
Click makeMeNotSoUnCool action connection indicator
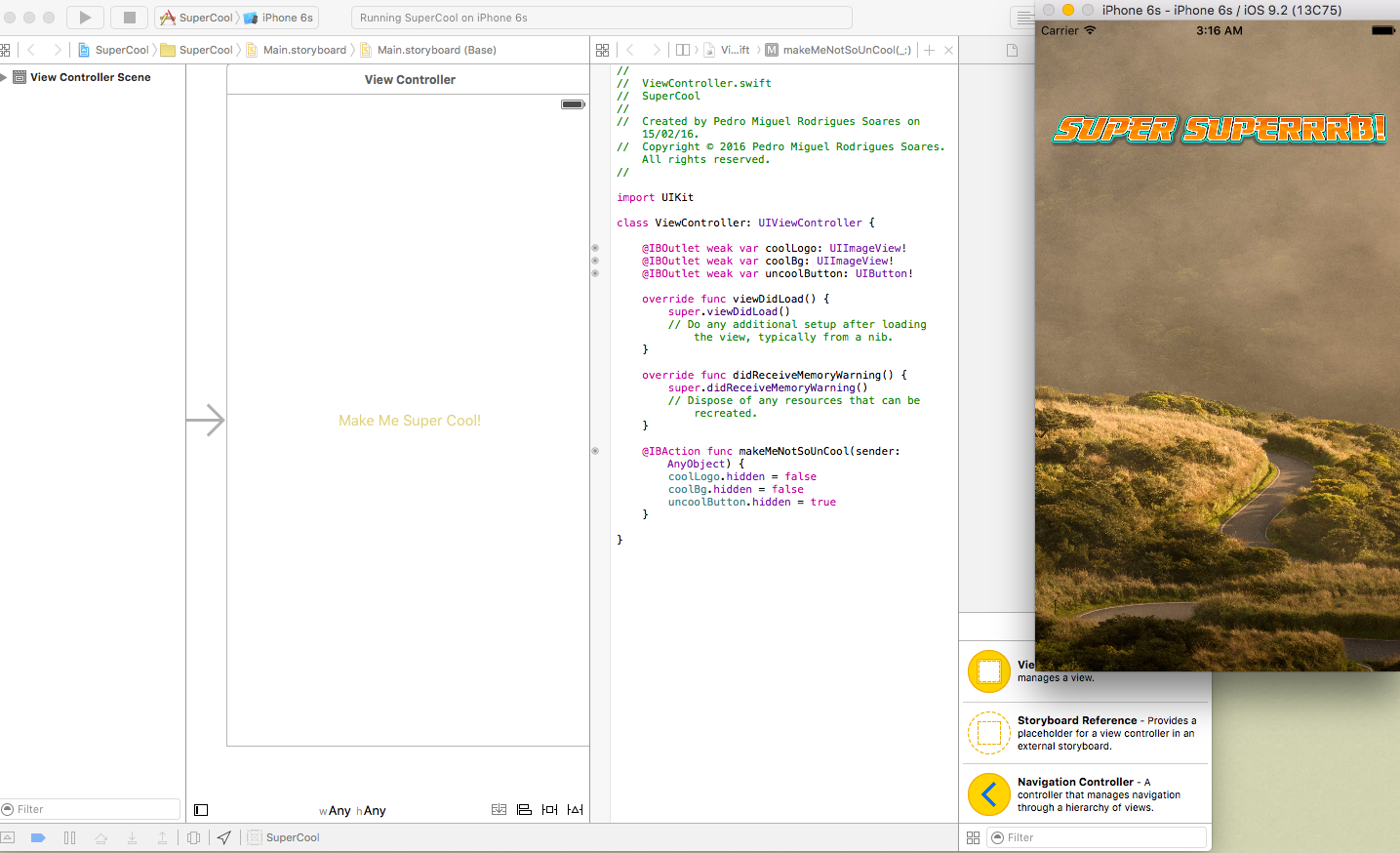tap(595, 451)
